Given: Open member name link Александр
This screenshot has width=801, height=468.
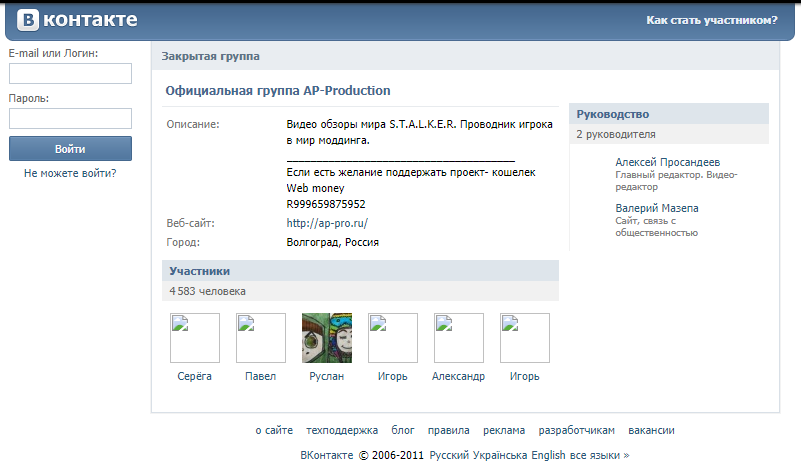Looking at the screenshot, I should 458,376.
